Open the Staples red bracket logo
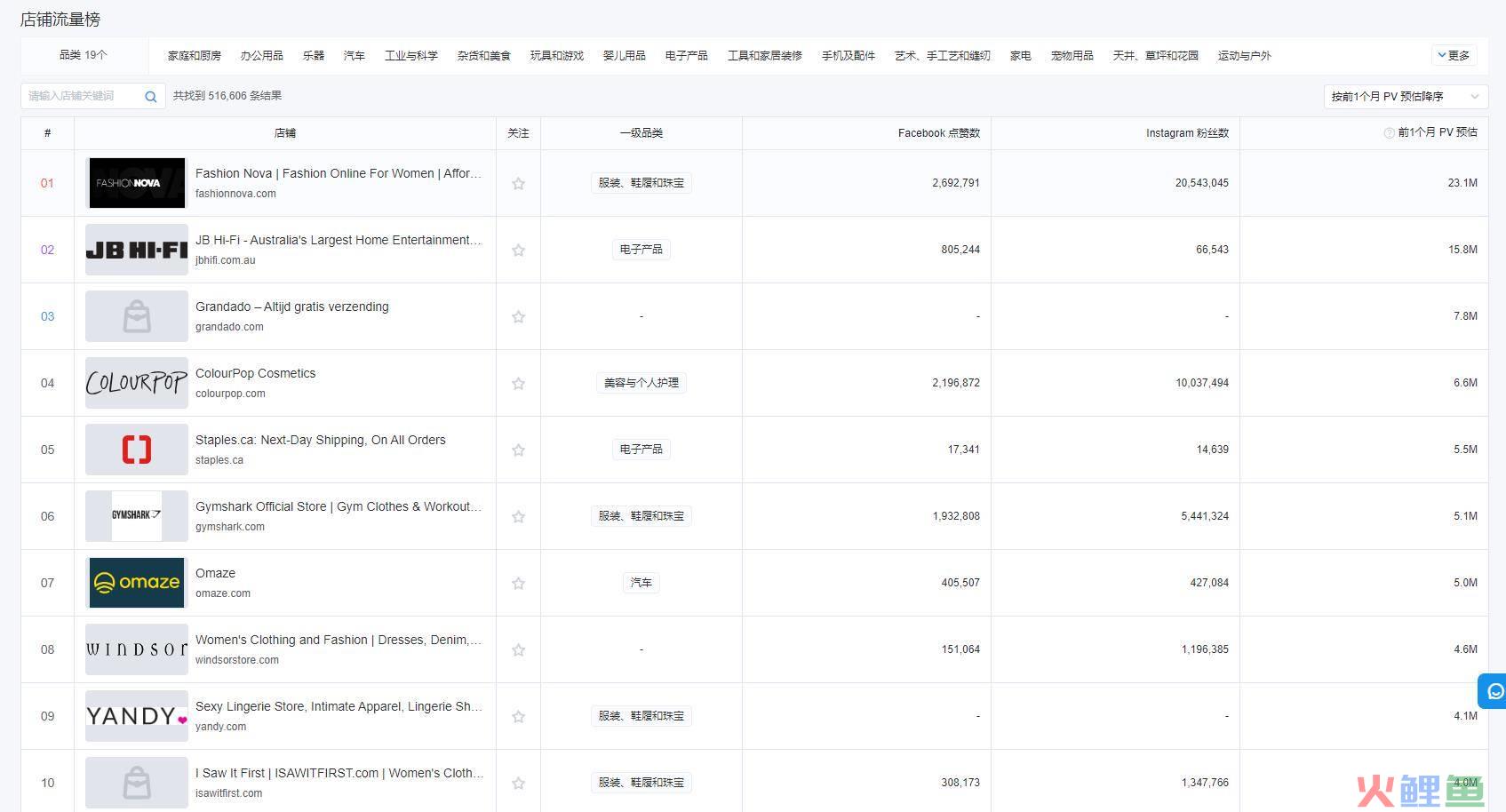Viewport: 1506px width, 812px height. (137, 450)
